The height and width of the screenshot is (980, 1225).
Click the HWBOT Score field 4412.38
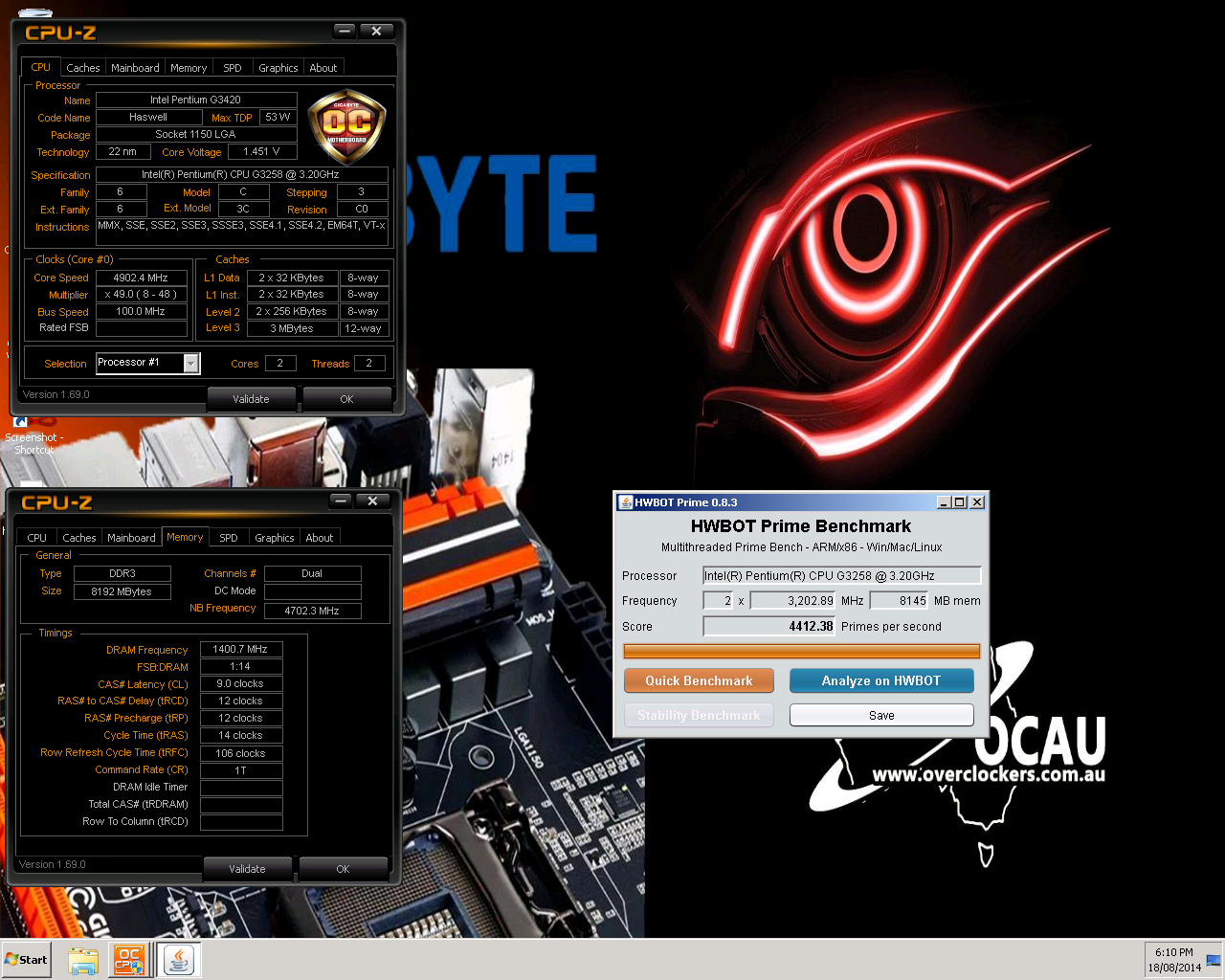pos(768,626)
